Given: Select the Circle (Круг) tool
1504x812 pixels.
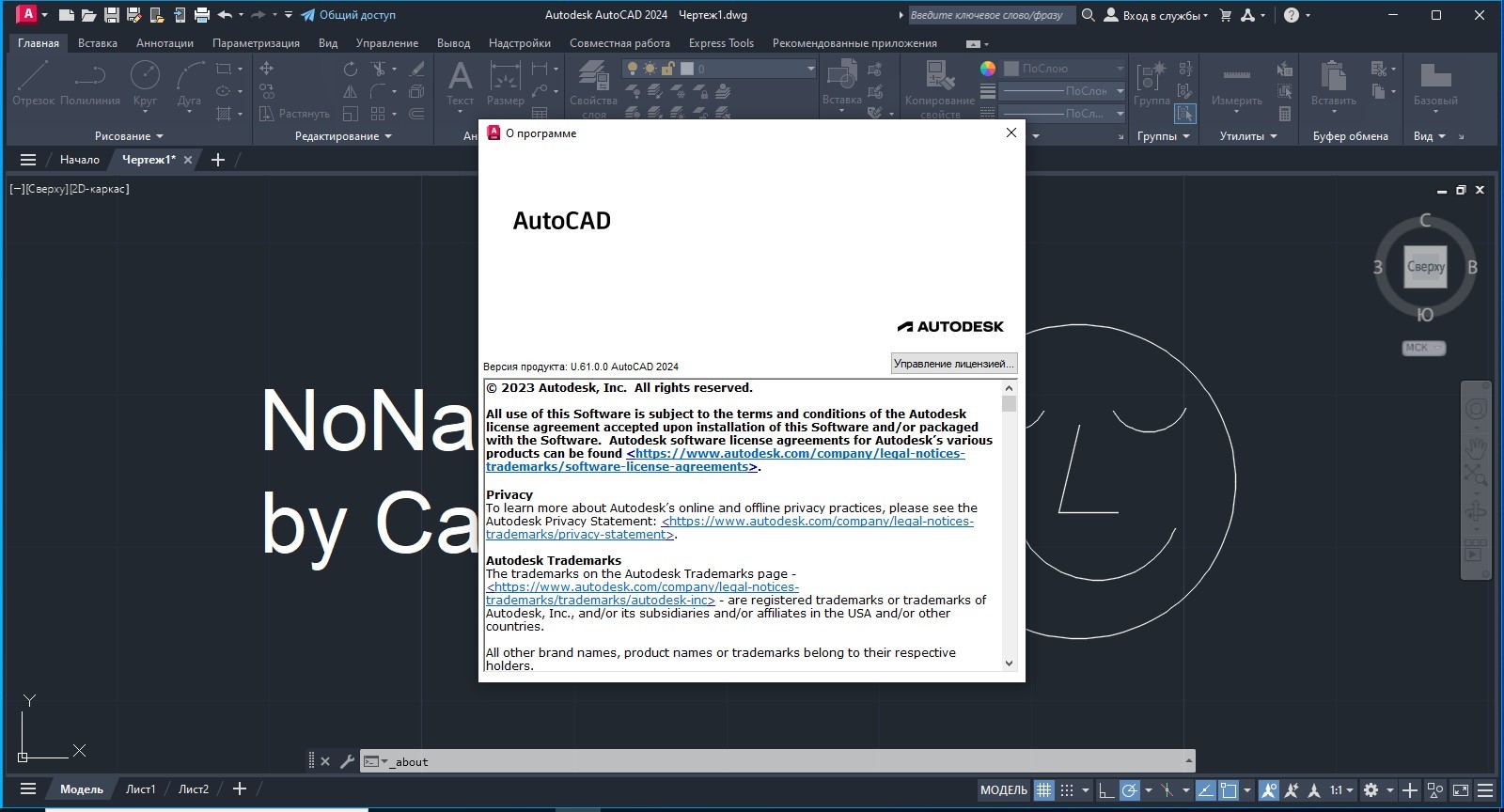Looking at the screenshot, I should 145,83.
